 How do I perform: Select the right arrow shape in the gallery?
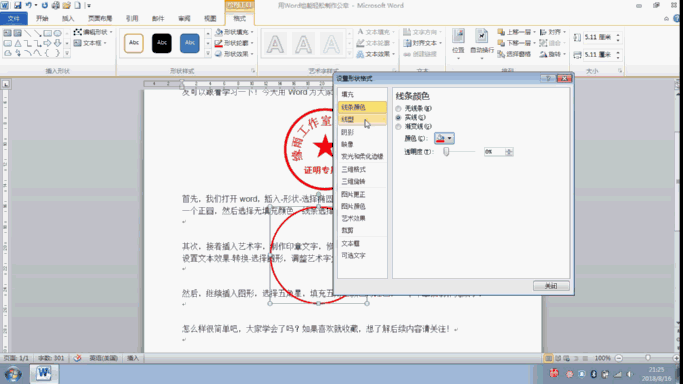(x=47, y=43)
